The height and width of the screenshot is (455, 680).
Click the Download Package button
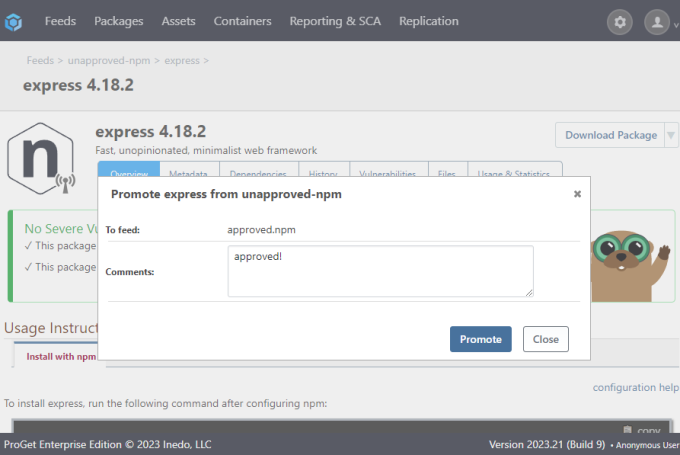[610, 135]
